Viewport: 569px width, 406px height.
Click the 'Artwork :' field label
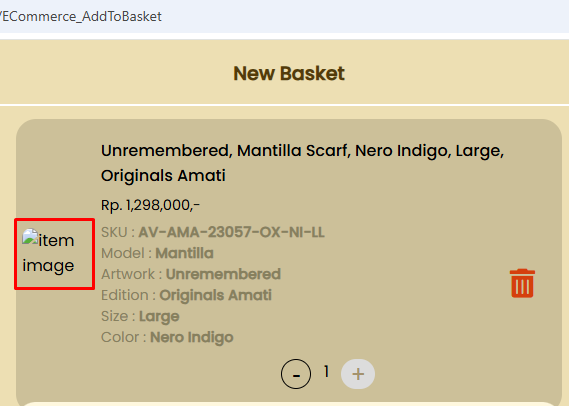pyautogui.click(x=132, y=274)
